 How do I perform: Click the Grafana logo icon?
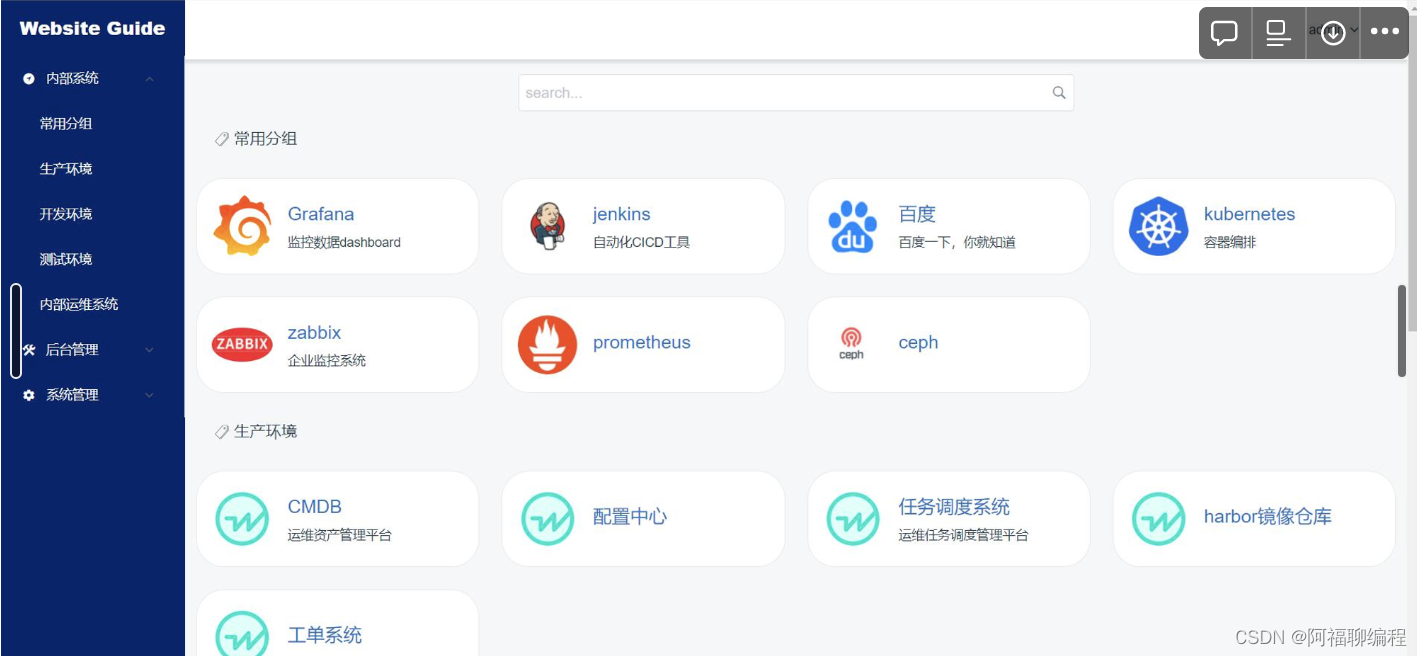pos(242,226)
